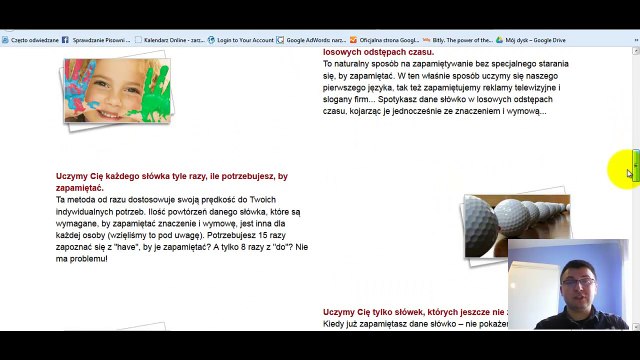The height and width of the screenshot is (360, 640).
Task: Click the line 'pierwszego języka, tak też zapamiętujemy'
Action: 442,88
